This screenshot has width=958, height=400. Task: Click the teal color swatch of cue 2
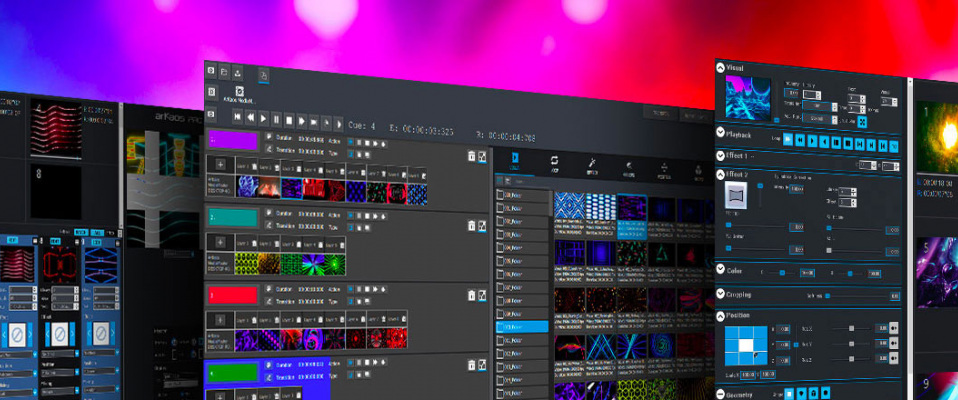pyautogui.click(x=233, y=217)
